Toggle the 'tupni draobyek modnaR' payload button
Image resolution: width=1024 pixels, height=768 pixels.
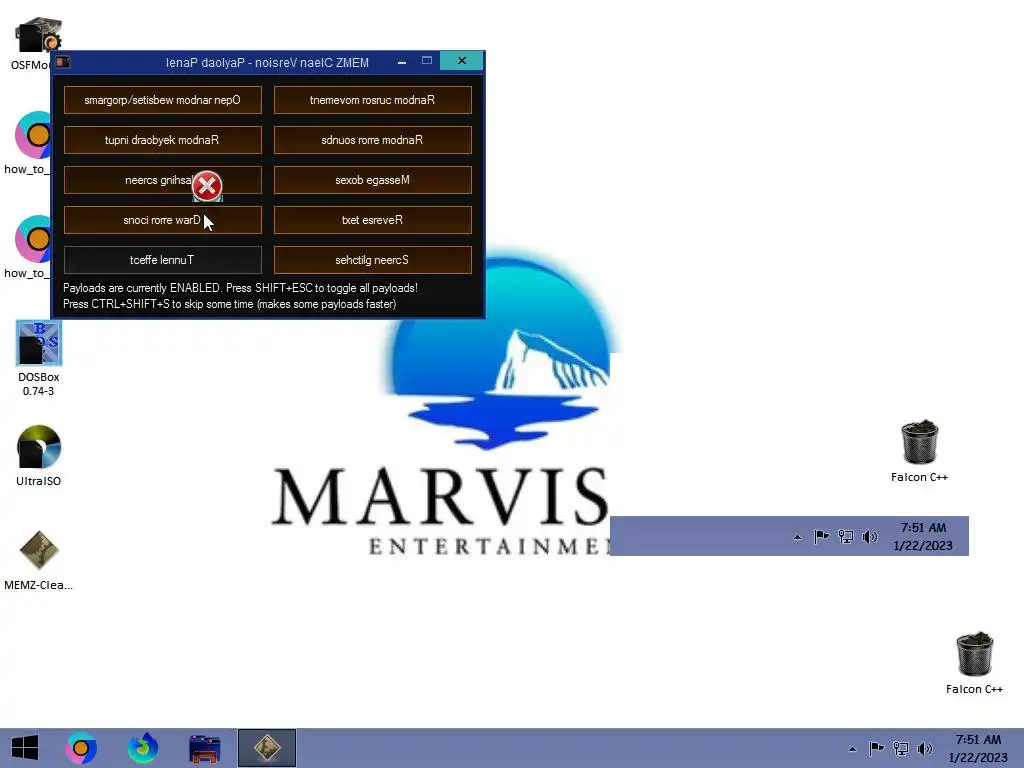163,140
